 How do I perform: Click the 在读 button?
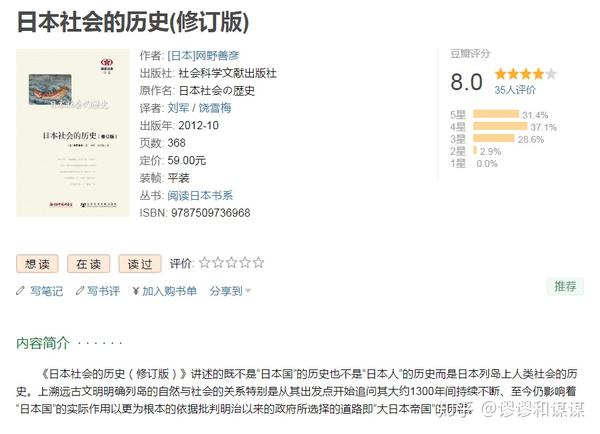[x=88, y=264]
